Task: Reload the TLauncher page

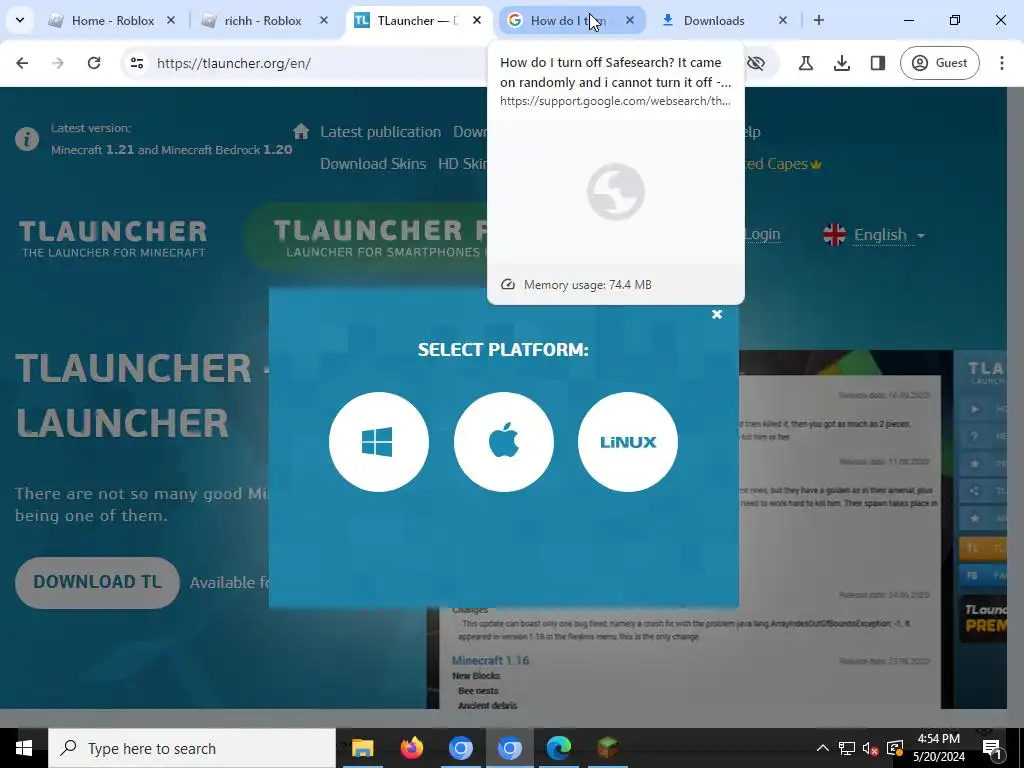Action: 94,63
